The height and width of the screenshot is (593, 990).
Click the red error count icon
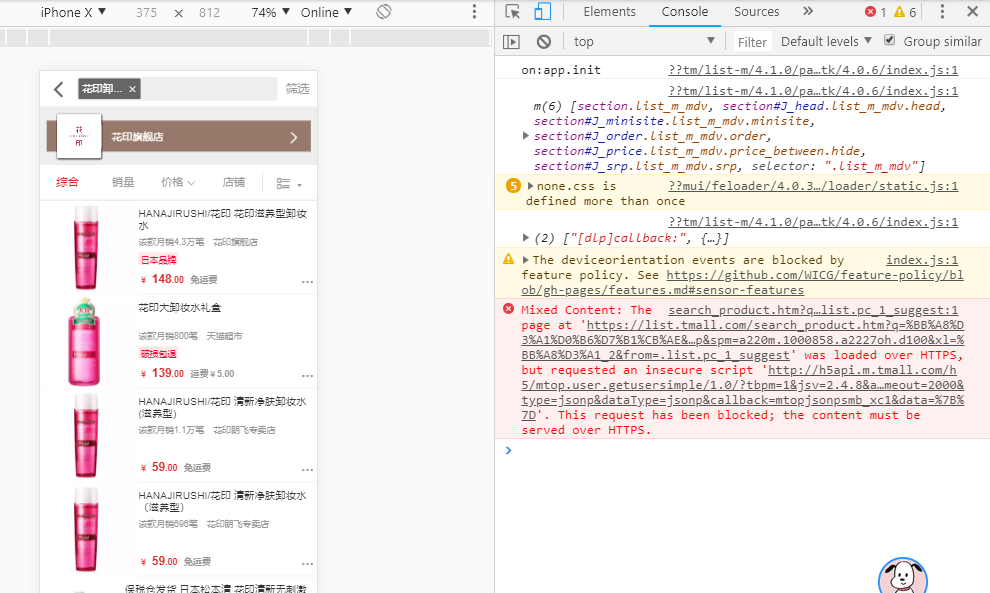pos(871,11)
